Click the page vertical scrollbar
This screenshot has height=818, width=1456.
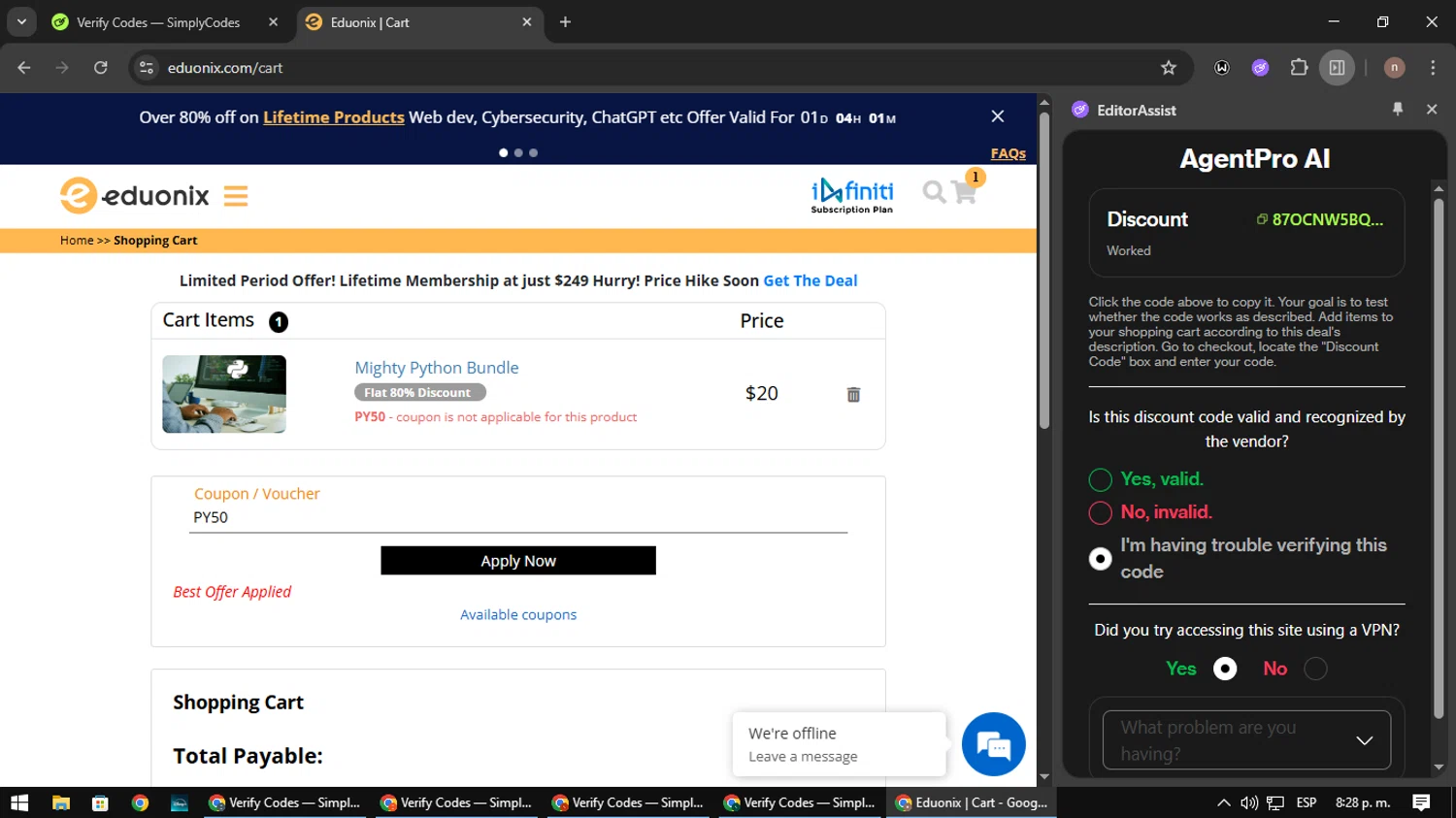point(1044,272)
